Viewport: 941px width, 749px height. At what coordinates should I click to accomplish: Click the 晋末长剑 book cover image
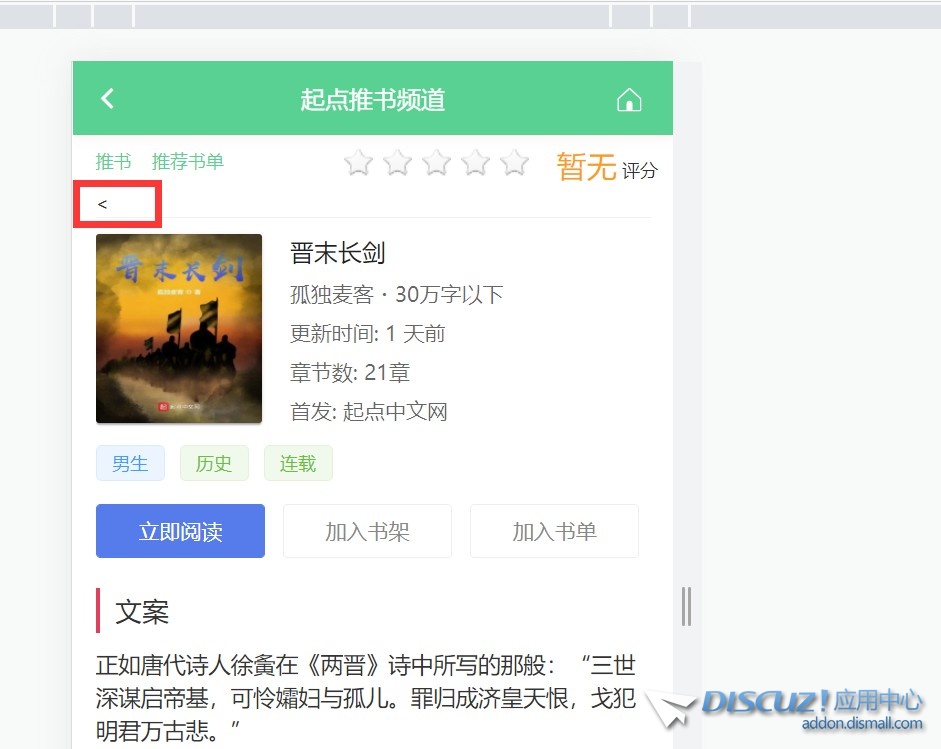tap(179, 328)
